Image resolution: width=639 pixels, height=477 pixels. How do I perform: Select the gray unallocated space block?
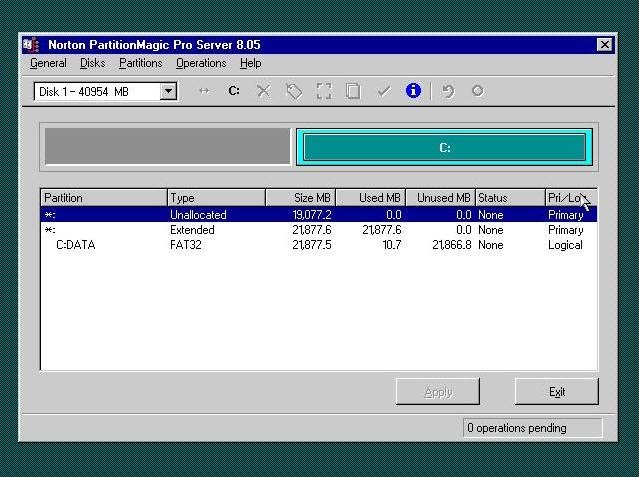click(x=167, y=146)
